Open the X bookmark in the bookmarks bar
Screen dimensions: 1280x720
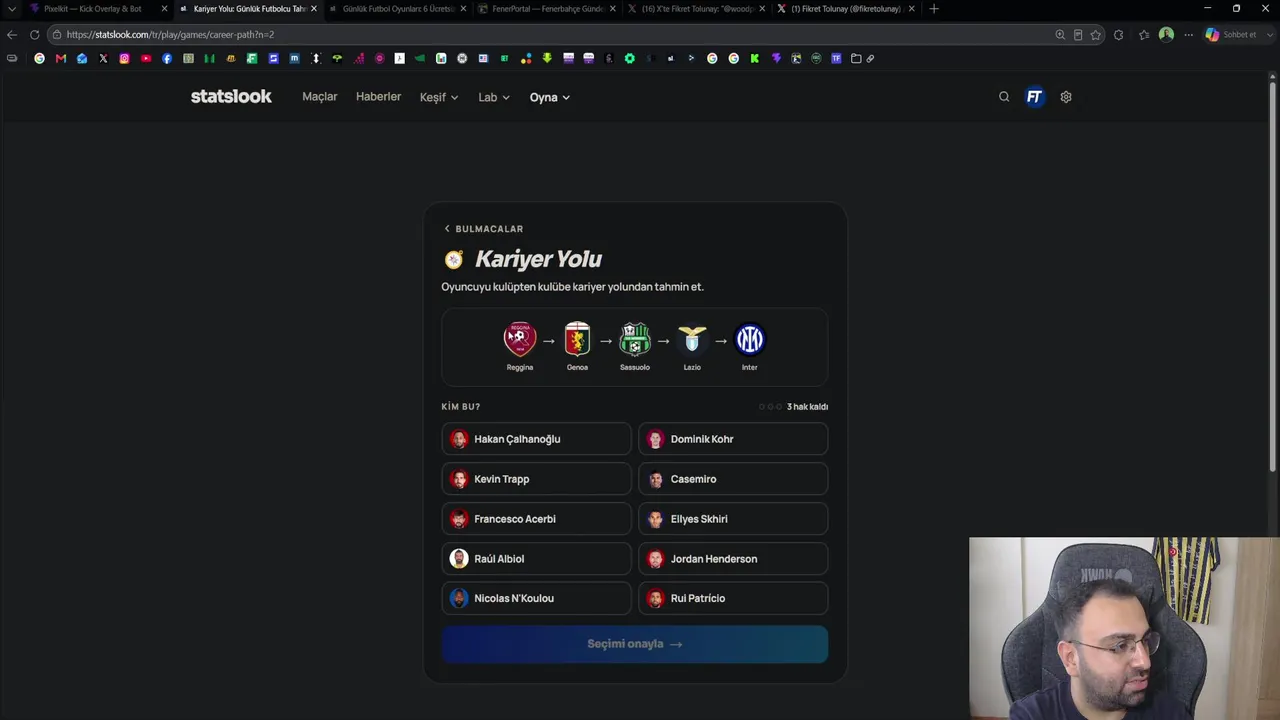tap(103, 58)
